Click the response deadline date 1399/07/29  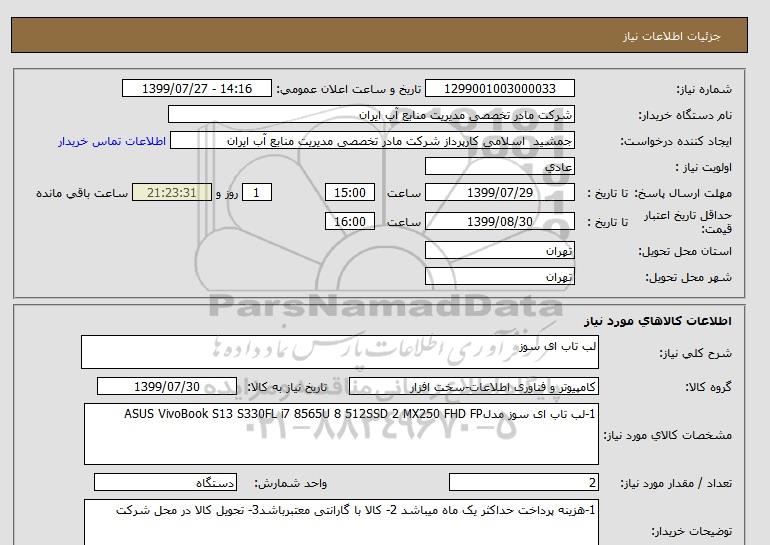click(x=499, y=192)
